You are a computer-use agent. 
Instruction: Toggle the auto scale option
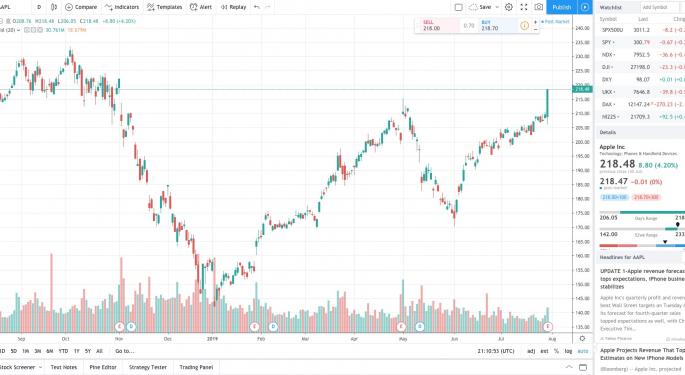[583, 351]
